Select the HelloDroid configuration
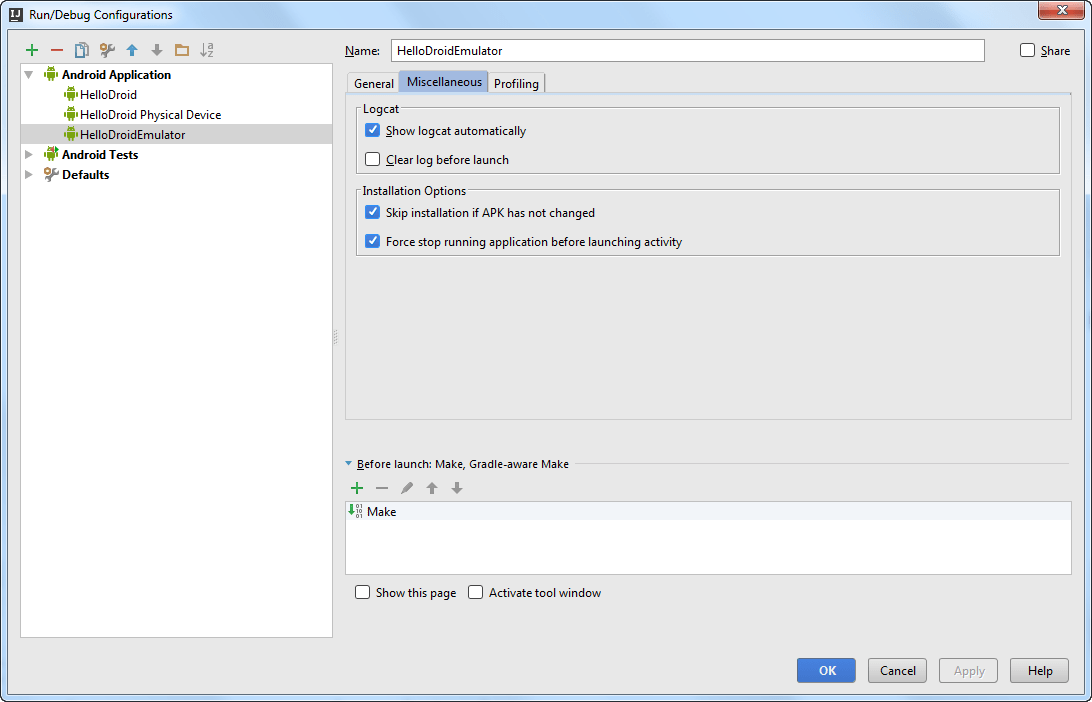This screenshot has width=1092, height=702. (108, 95)
